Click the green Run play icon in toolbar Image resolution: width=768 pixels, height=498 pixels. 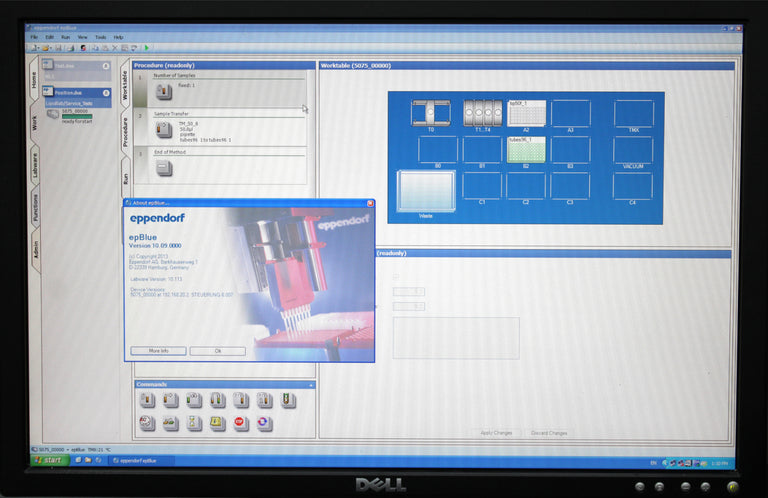pyautogui.click(x=147, y=48)
